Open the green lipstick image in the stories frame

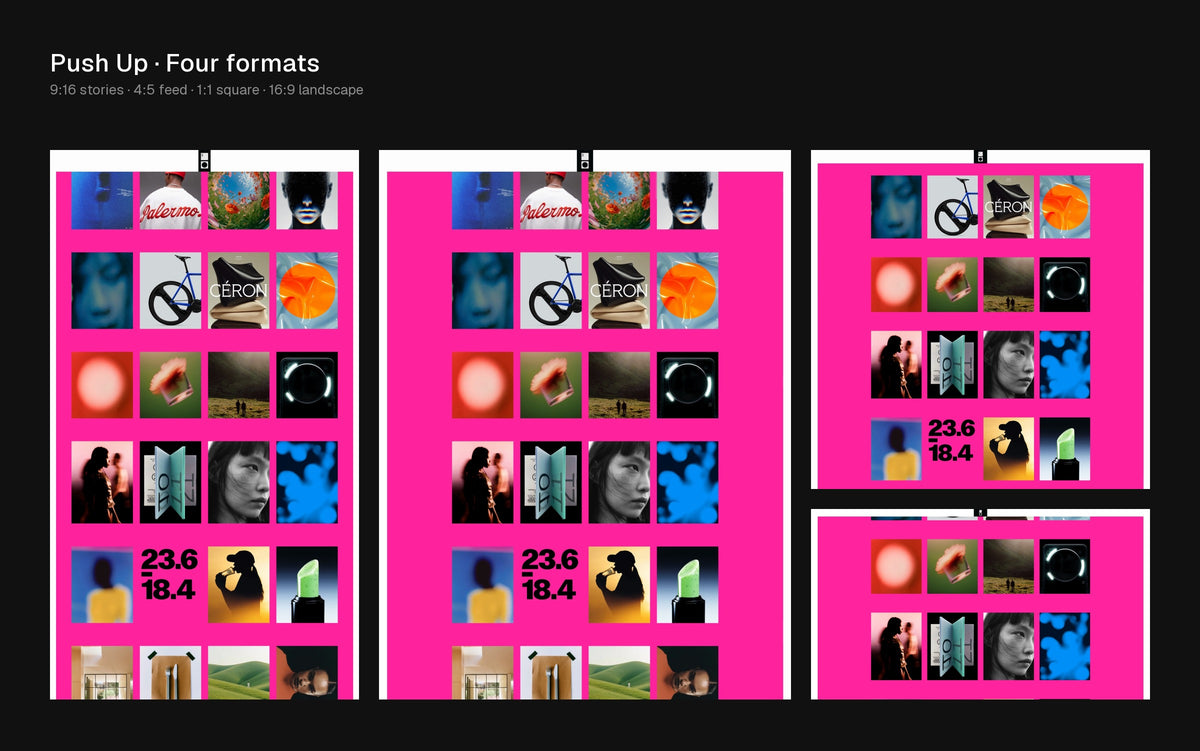[x=307, y=585]
